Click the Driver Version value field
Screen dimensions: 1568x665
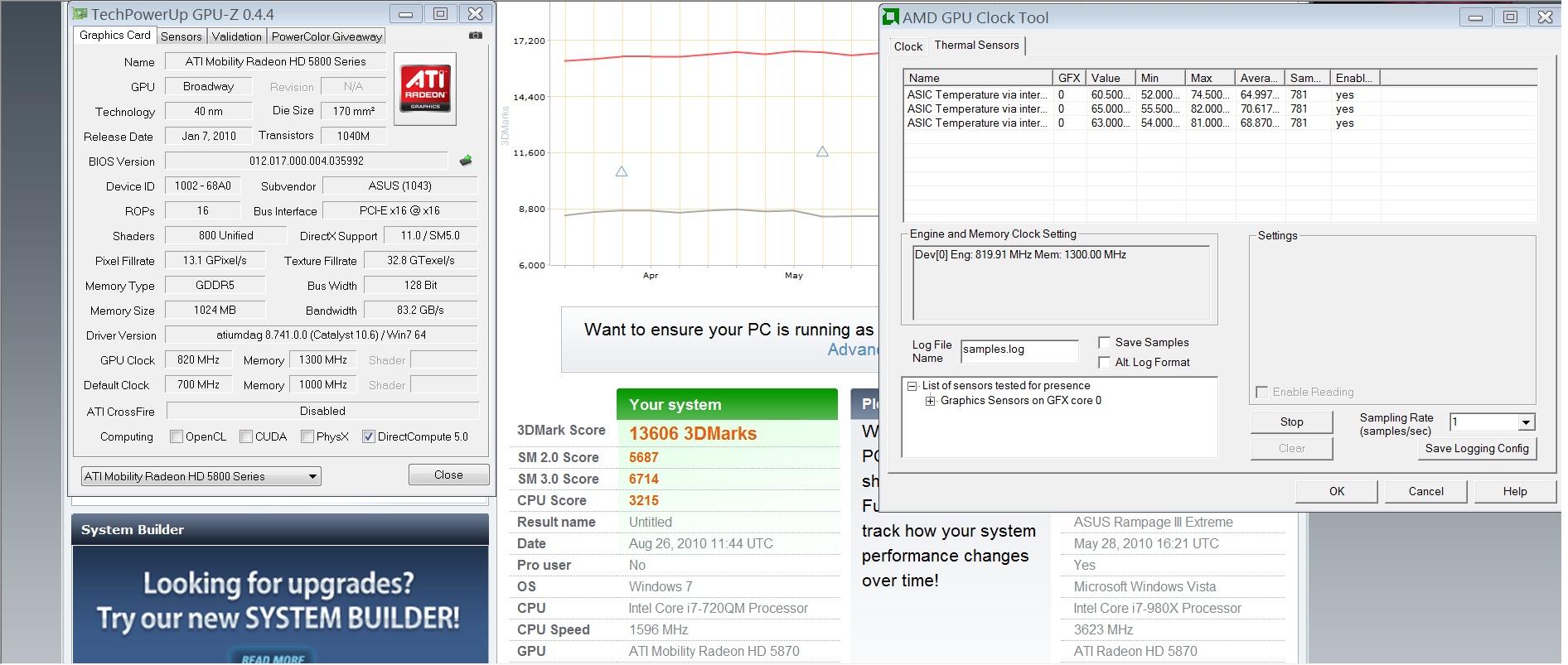pyautogui.click(x=322, y=335)
